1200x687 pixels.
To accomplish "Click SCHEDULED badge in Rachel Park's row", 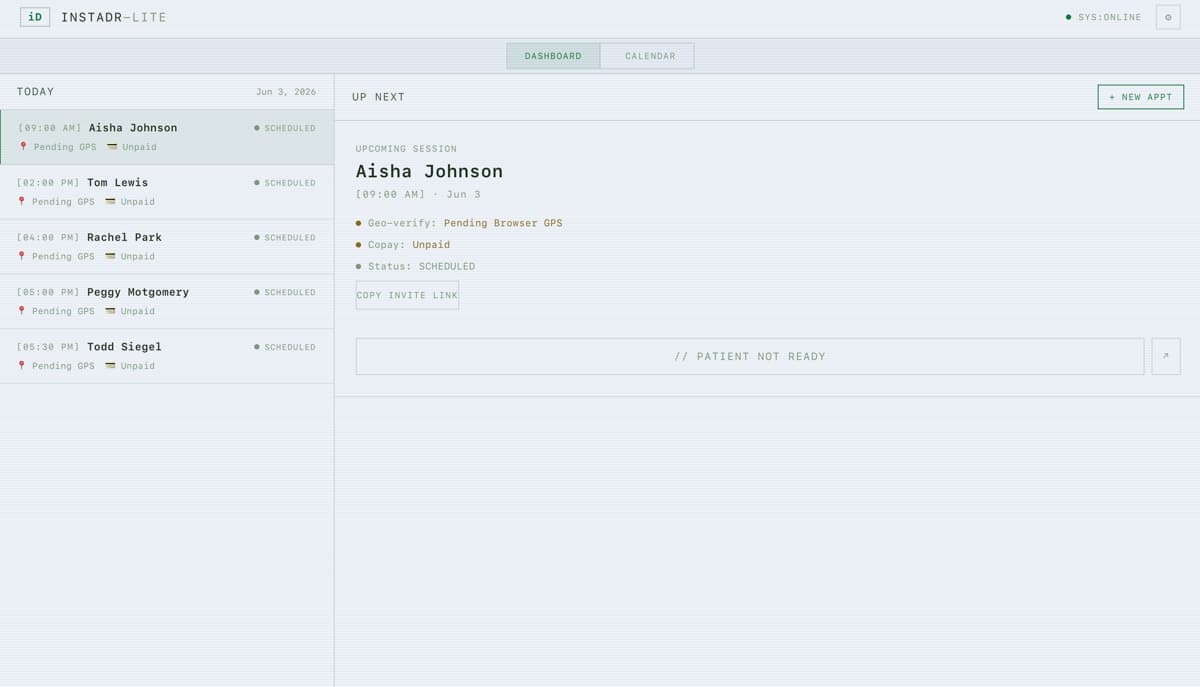I will tap(285, 238).
